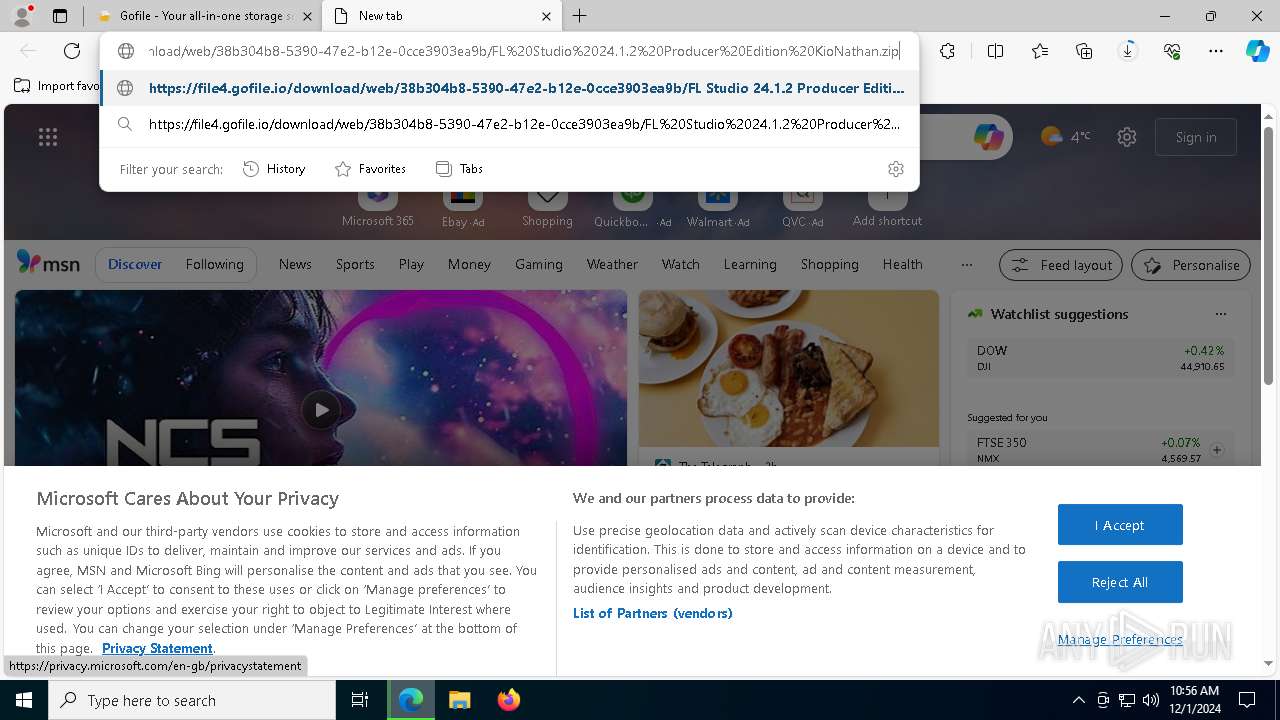Filter suggestions by Tabs
Screen dimensions: 1280x720
pyautogui.click(x=459, y=169)
